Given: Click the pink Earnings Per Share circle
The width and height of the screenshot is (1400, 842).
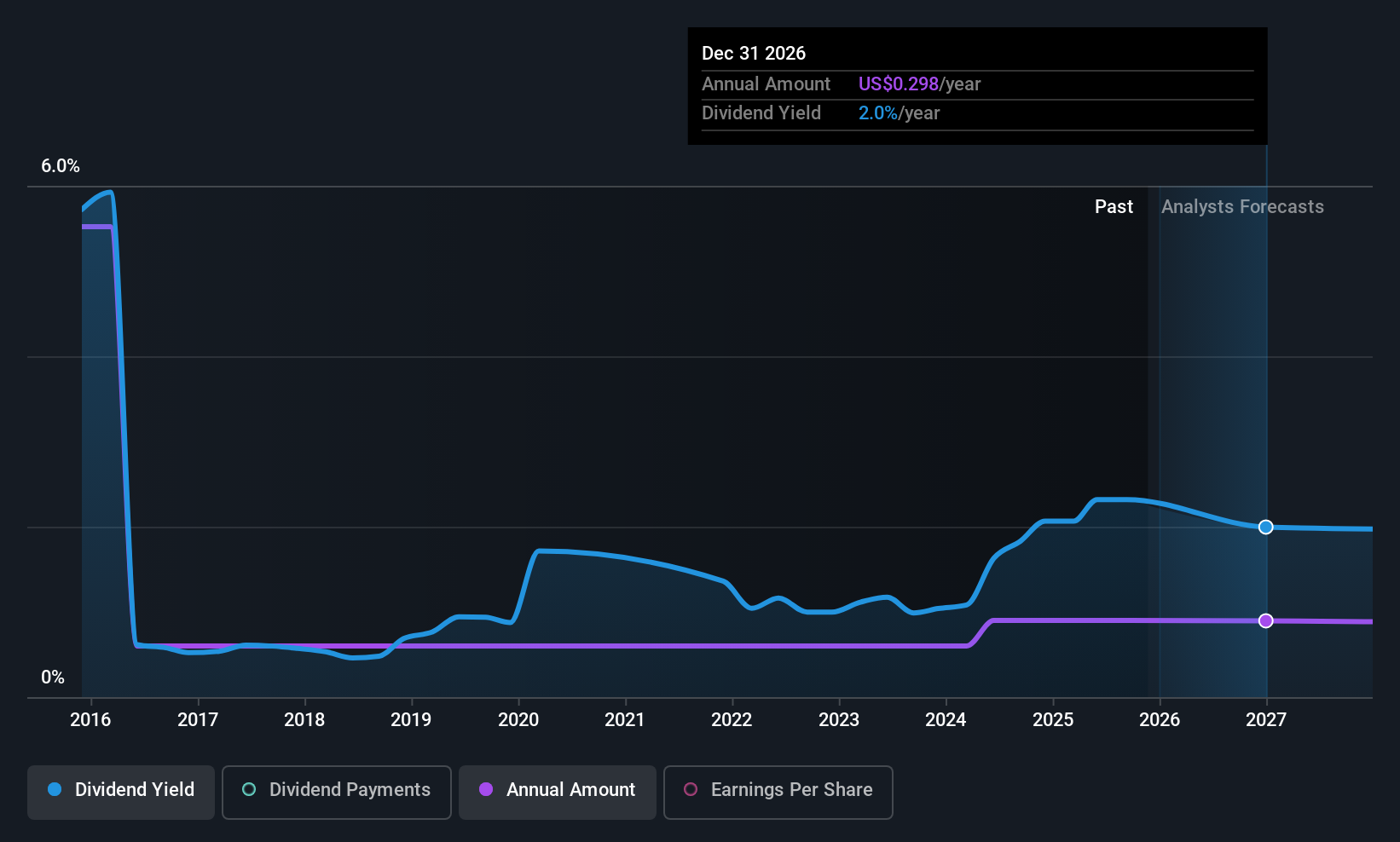Looking at the screenshot, I should 691,790.
